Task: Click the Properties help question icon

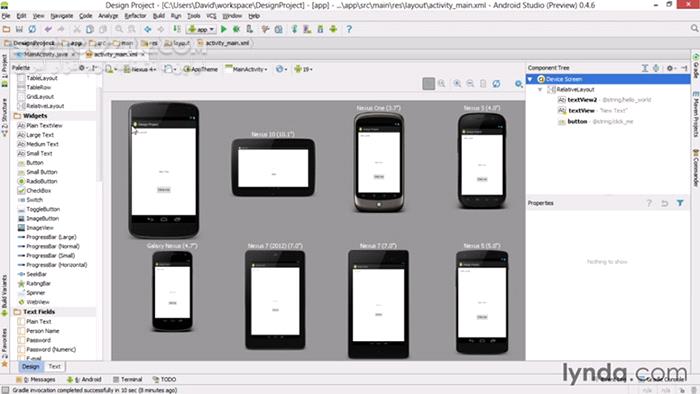Action: coord(649,203)
